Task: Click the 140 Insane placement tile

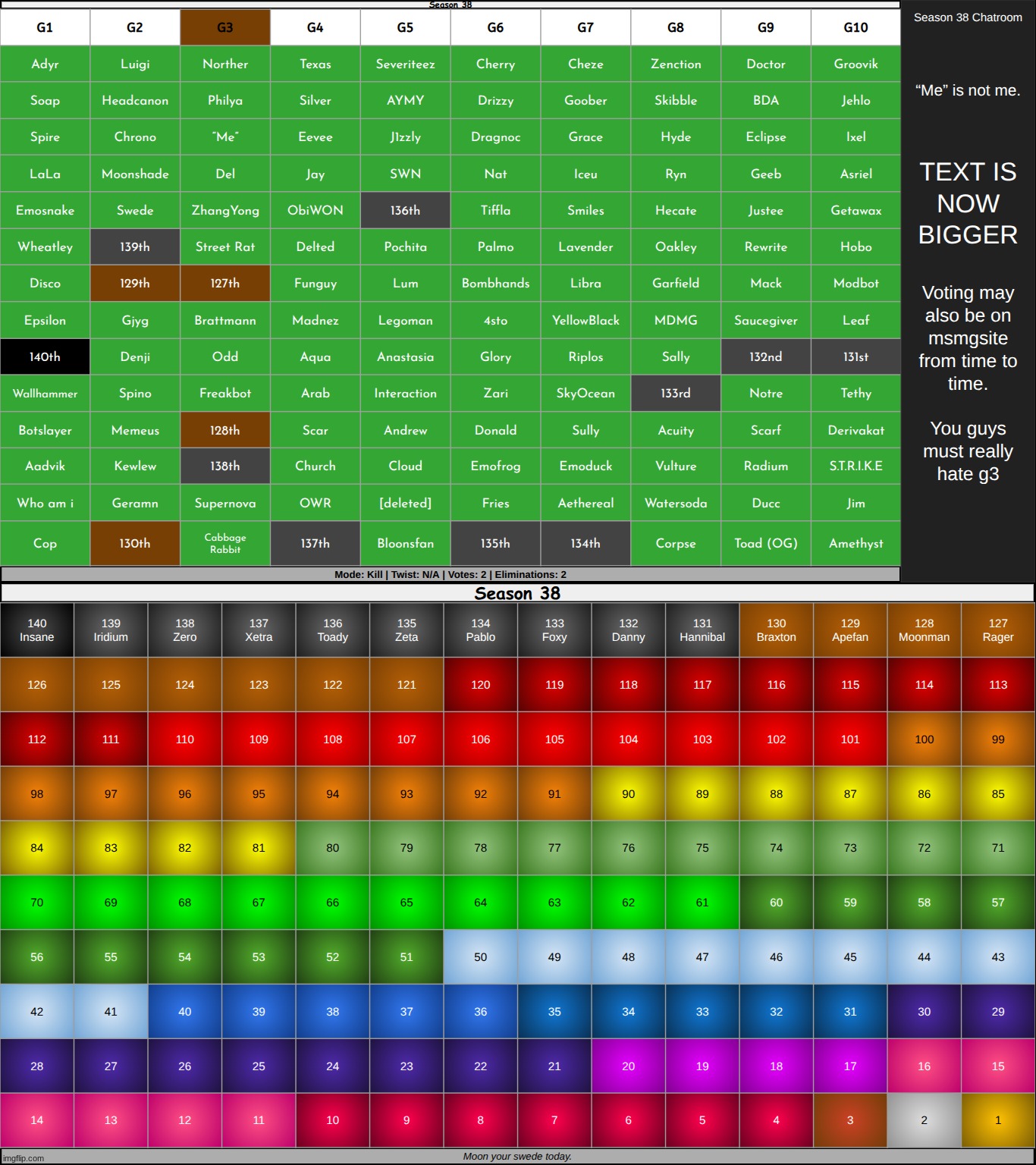Action: click(37, 630)
